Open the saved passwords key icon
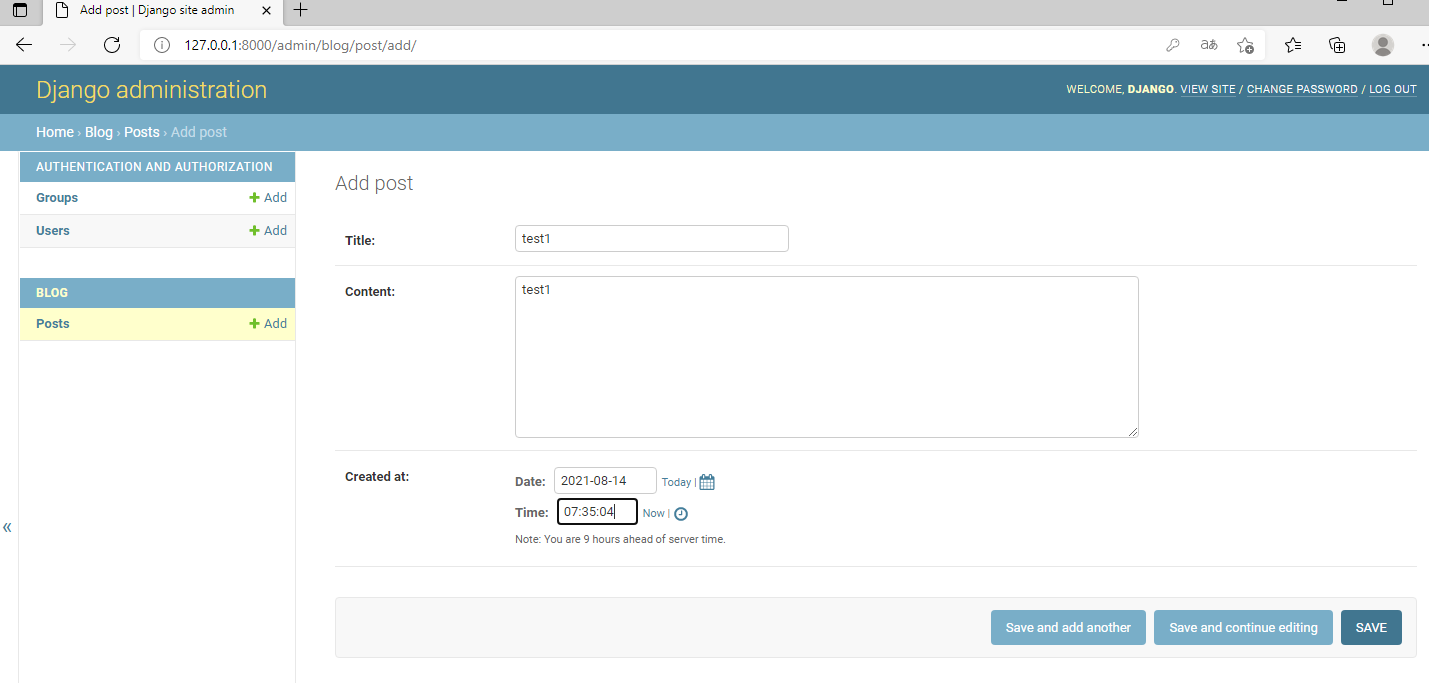The width and height of the screenshot is (1429, 683). click(1173, 45)
